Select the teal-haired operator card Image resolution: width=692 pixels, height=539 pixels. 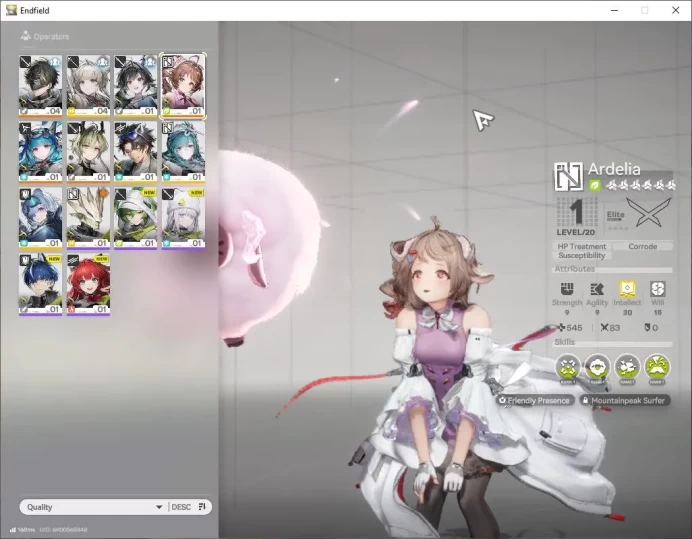click(x=183, y=152)
